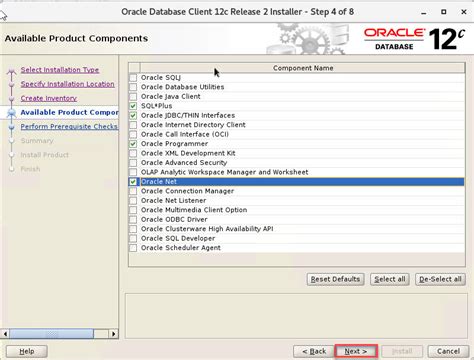Minimize the installer window
Screen dimensions: 474x360
pyautogui.click(x=424, y=12)
